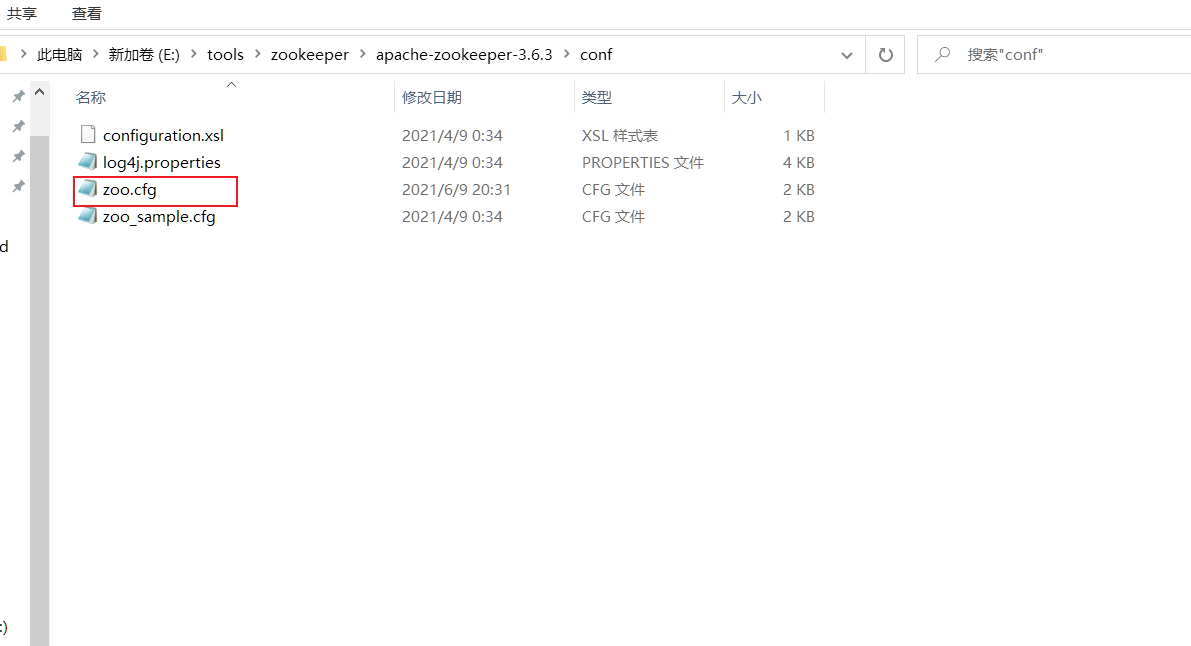Image resolution: width=1191 pixels, height=646 pixels.
Task: Expand the chevron after 此电脑 in path
Action: click(x=96, y=54)
